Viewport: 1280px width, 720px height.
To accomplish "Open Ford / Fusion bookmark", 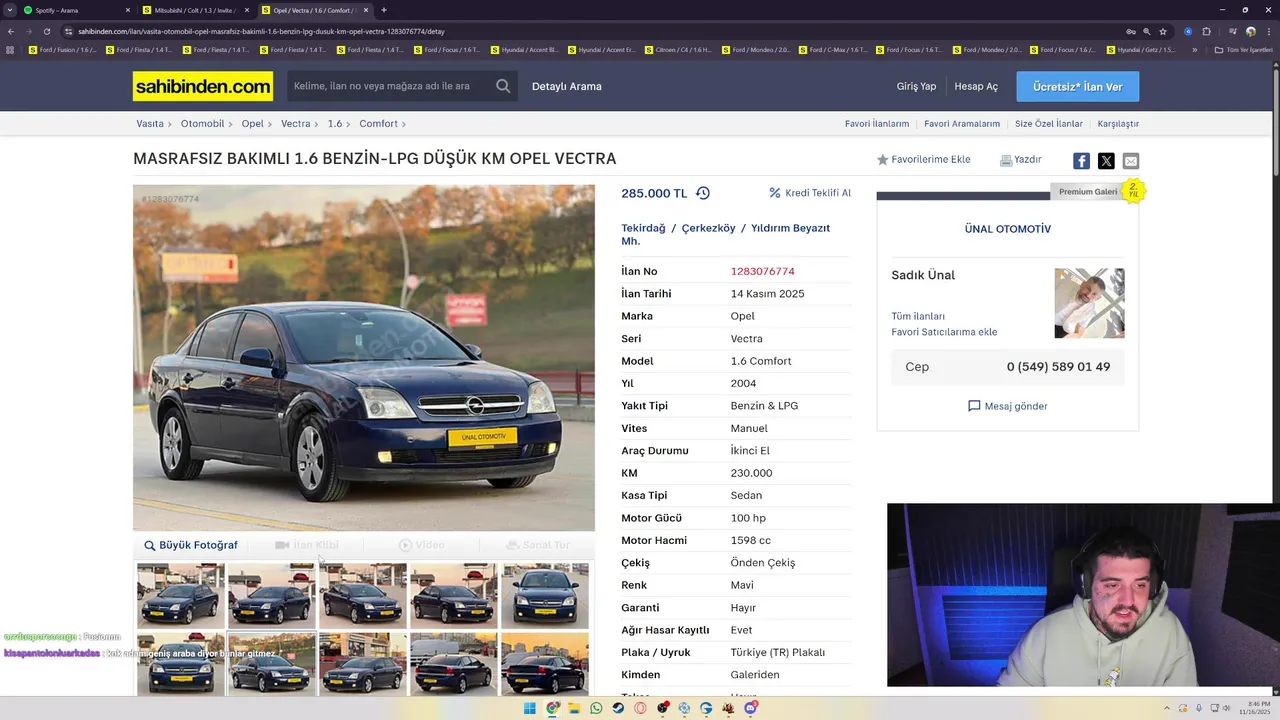I will [x=64, y=50].
